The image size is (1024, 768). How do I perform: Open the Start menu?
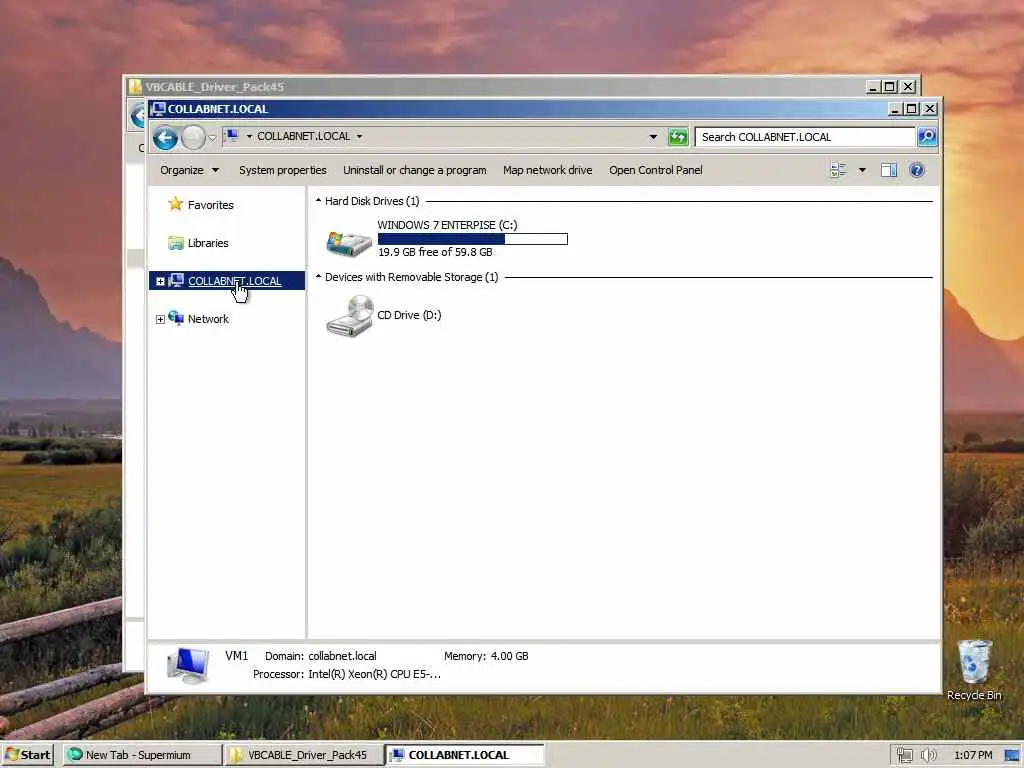[27, 755]
